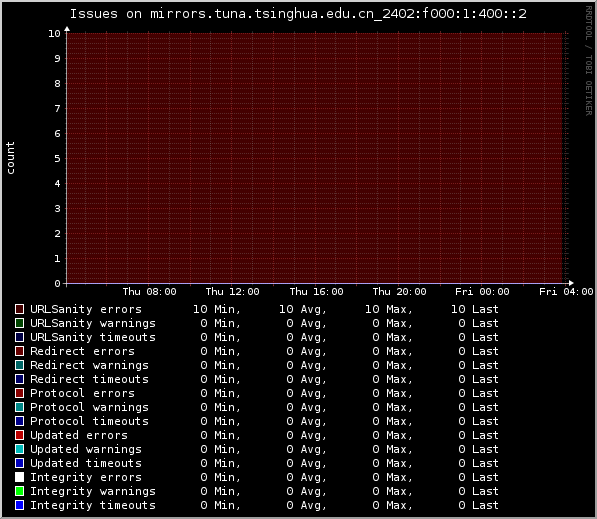Screen dimensions: 597x519
Task: Click the Thu 20:00 axis marker
Action: tap(399, 292)
